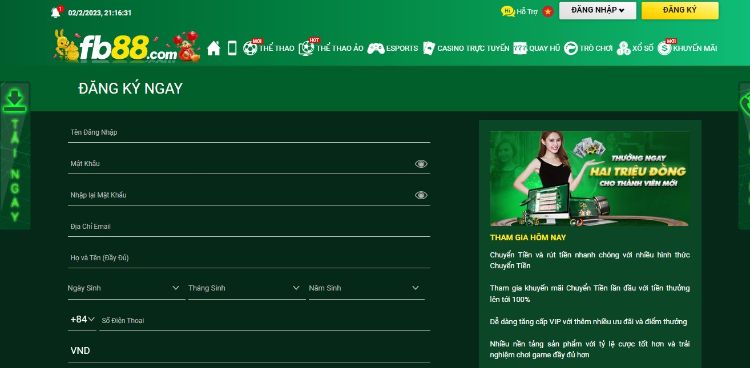Click the notification bell icon

(56, 12)
